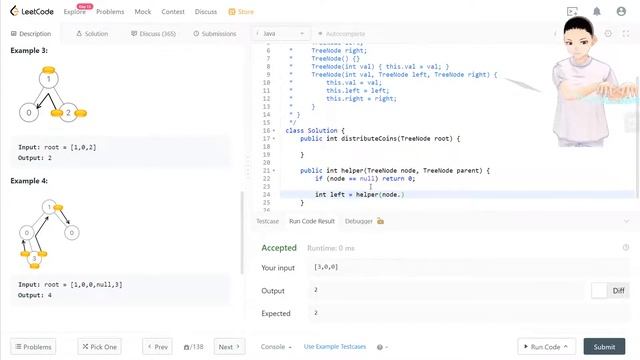The width and height of the screenshot is (640, 360).
Task: Click the Pick One button
Action: (x=100, y=347)
